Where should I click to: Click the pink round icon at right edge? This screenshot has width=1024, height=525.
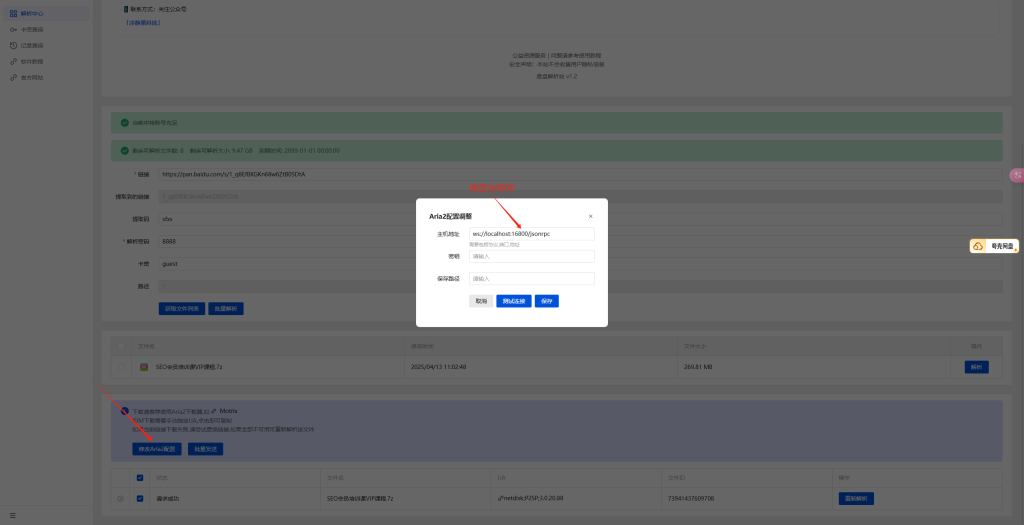tap(1017, 175)
